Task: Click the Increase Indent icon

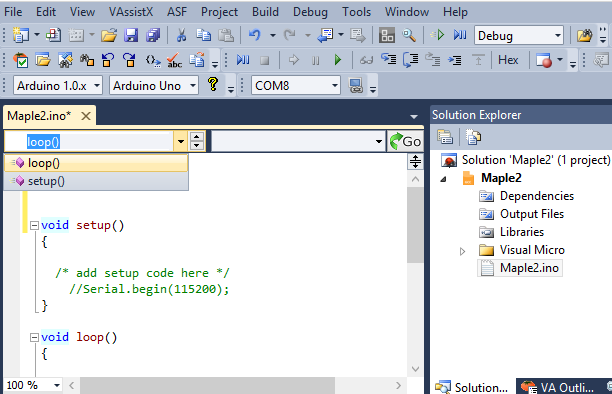Action: tap(454, 60)
